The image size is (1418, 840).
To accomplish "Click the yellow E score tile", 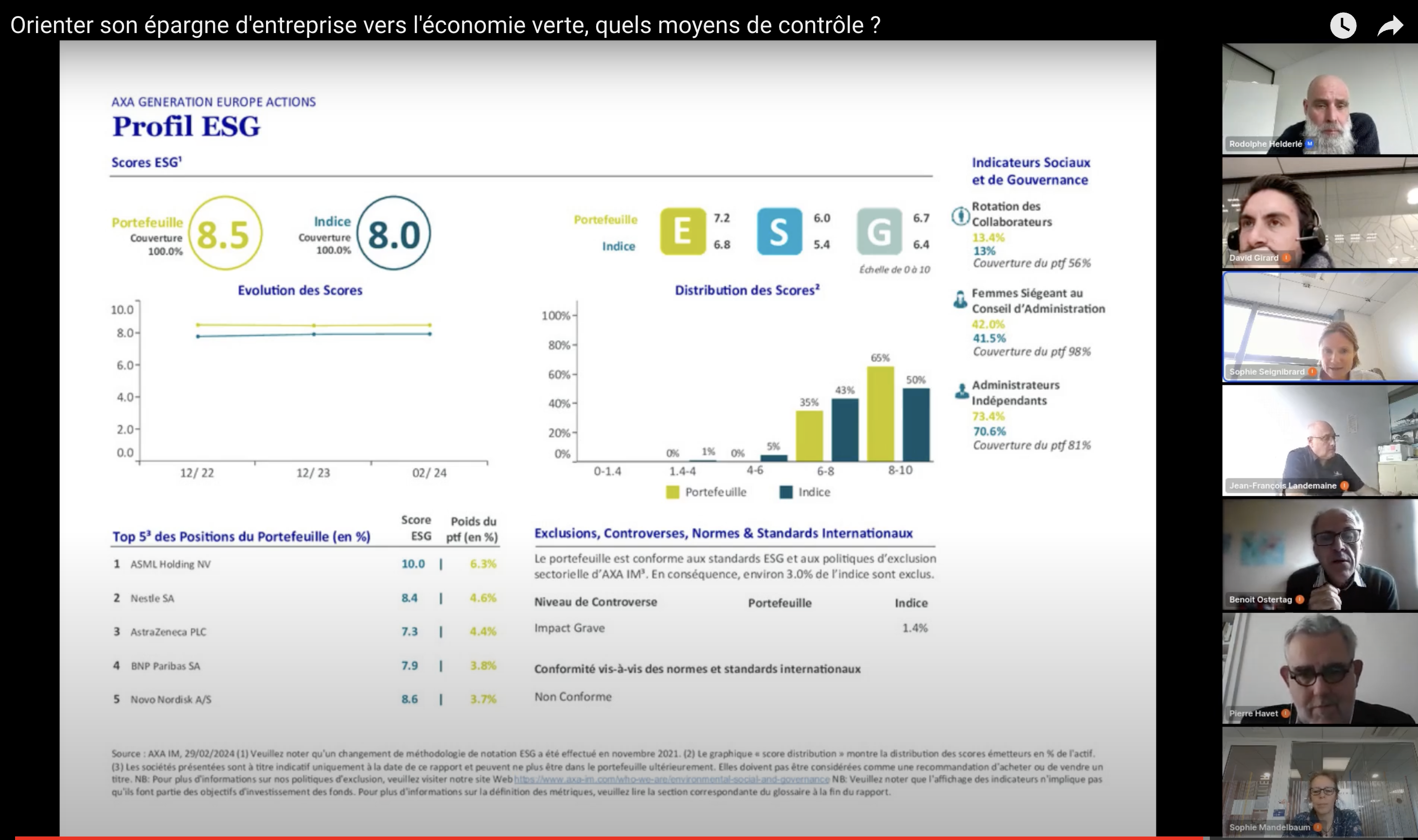I will click(683, 231).
